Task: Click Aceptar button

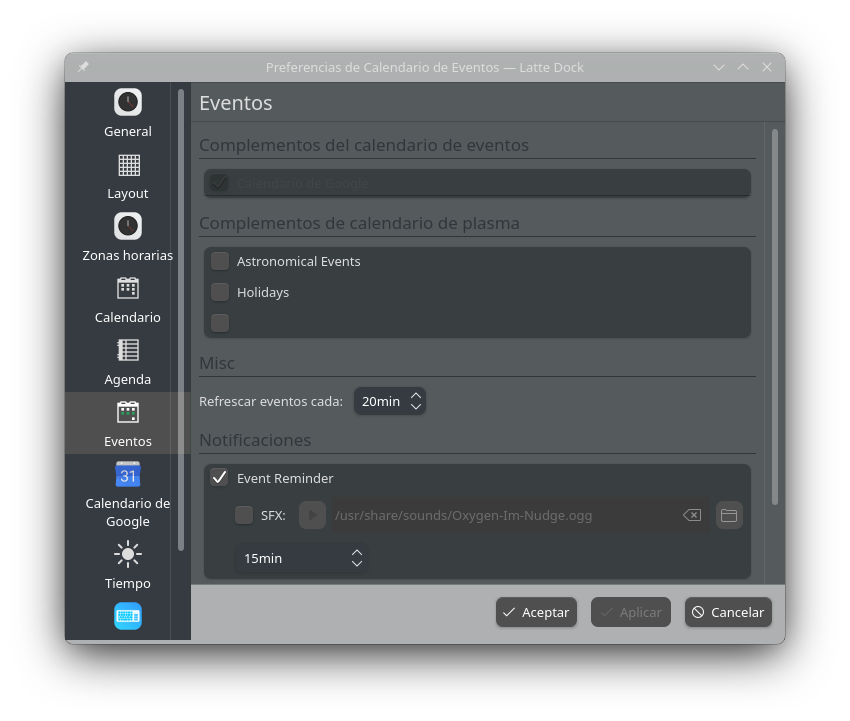Action: 536,612
